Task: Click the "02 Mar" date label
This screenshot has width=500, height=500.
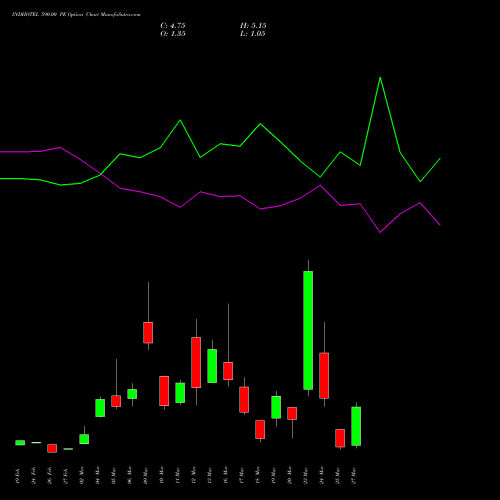Action: (82, 476)
